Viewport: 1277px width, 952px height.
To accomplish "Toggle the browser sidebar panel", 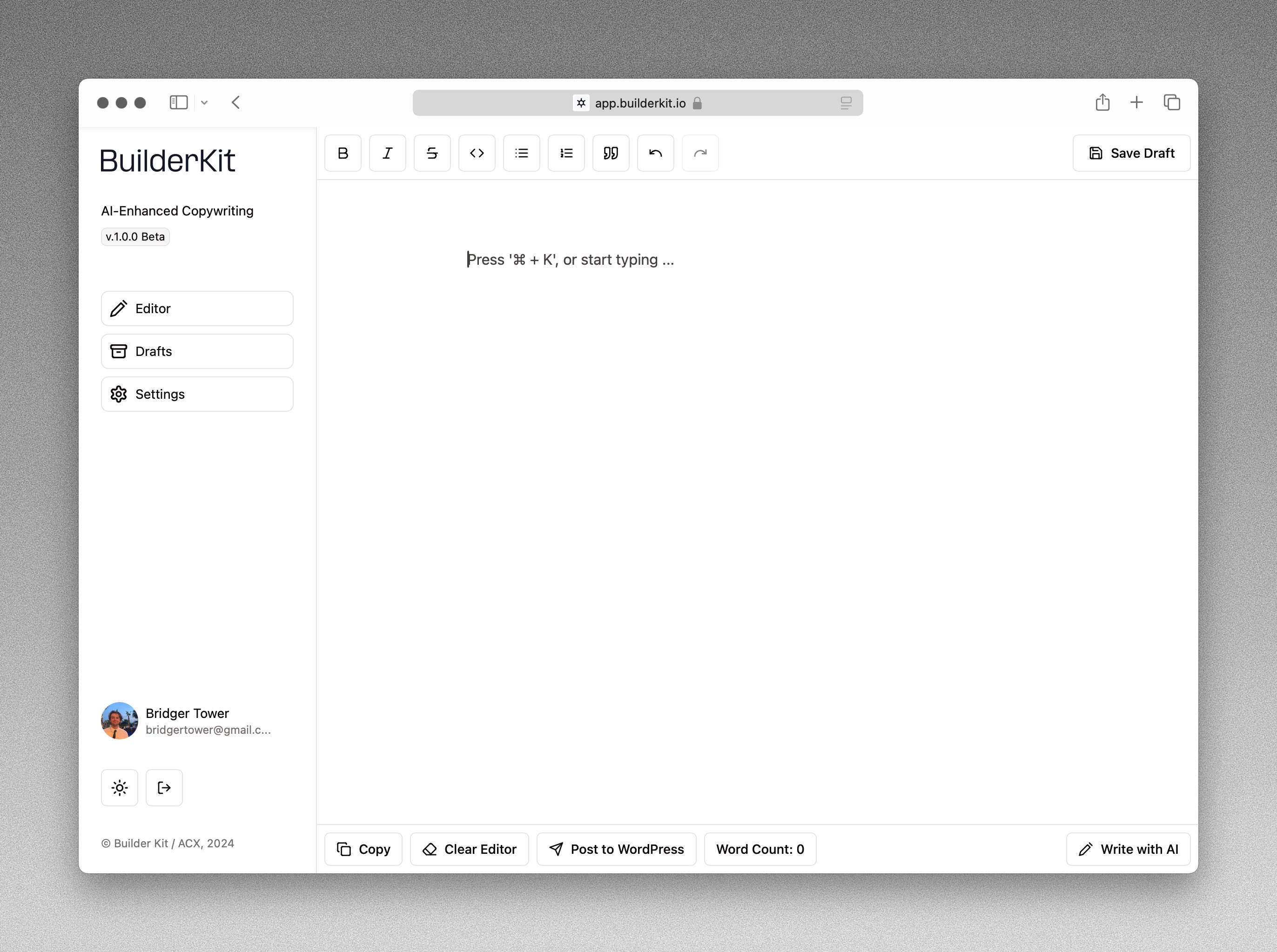I will click(179, 102).
